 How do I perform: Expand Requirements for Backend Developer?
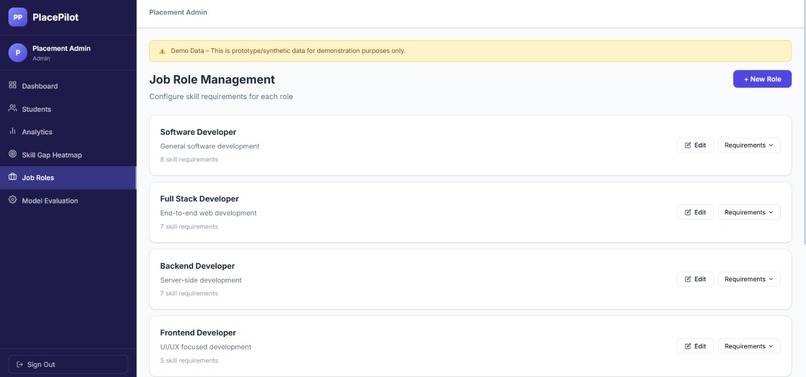749,279
